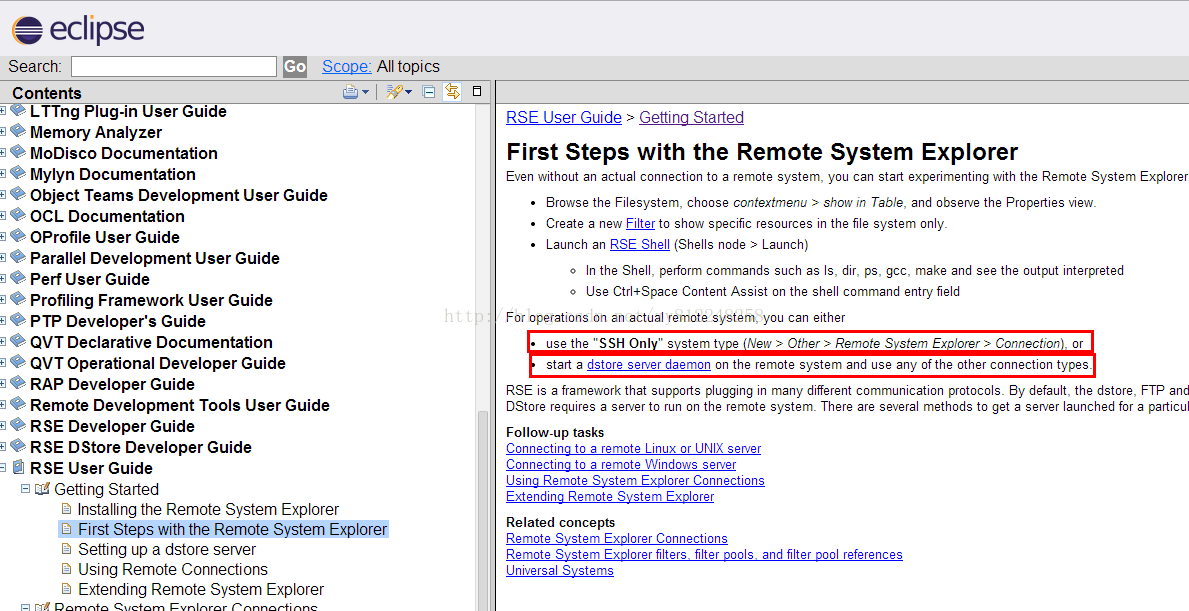This screenshot has width=1189, height=611.
Task: Click the Getting Started topic book icon
Action: tap(42, 489)
